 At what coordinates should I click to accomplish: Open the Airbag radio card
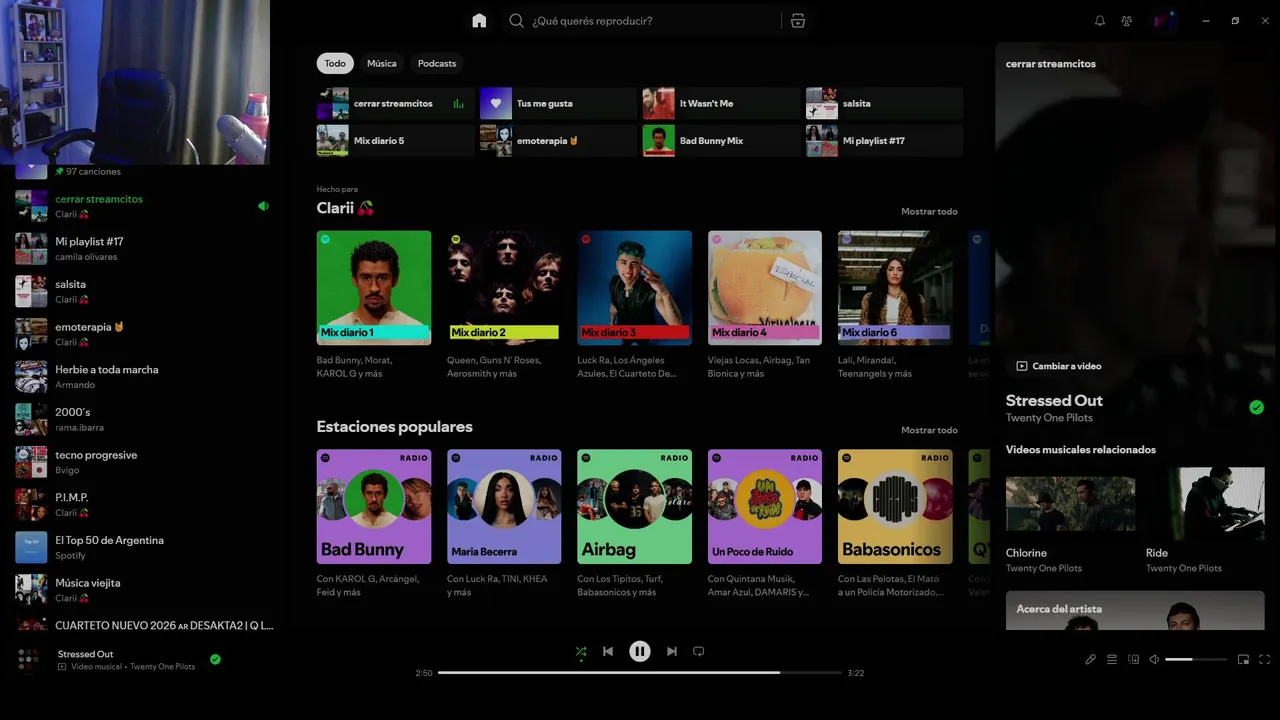pos(634,523)
